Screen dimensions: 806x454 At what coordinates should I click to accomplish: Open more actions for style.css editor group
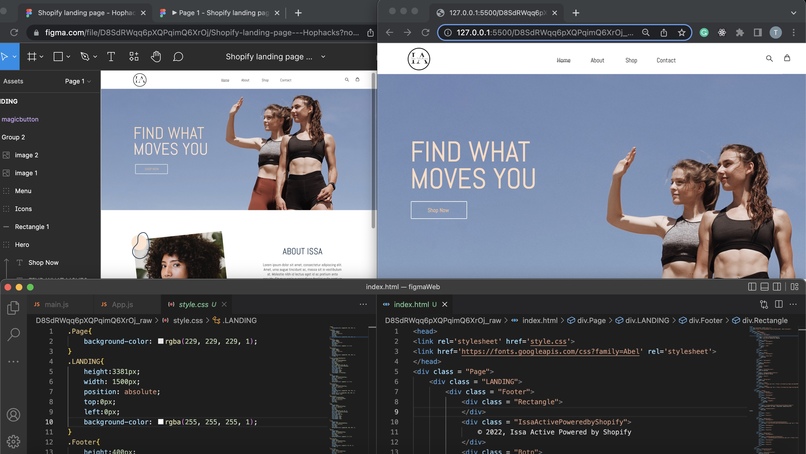[363, 304]
